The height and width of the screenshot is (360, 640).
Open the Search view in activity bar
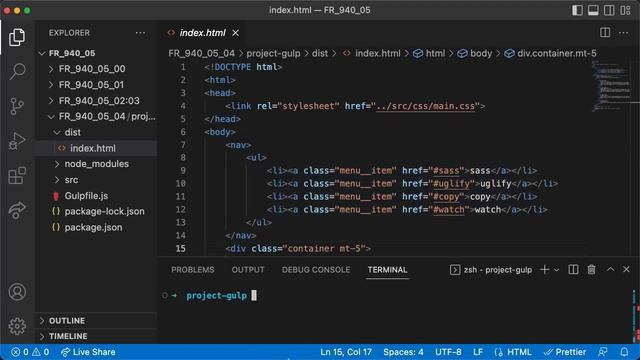tap(17, 71)
